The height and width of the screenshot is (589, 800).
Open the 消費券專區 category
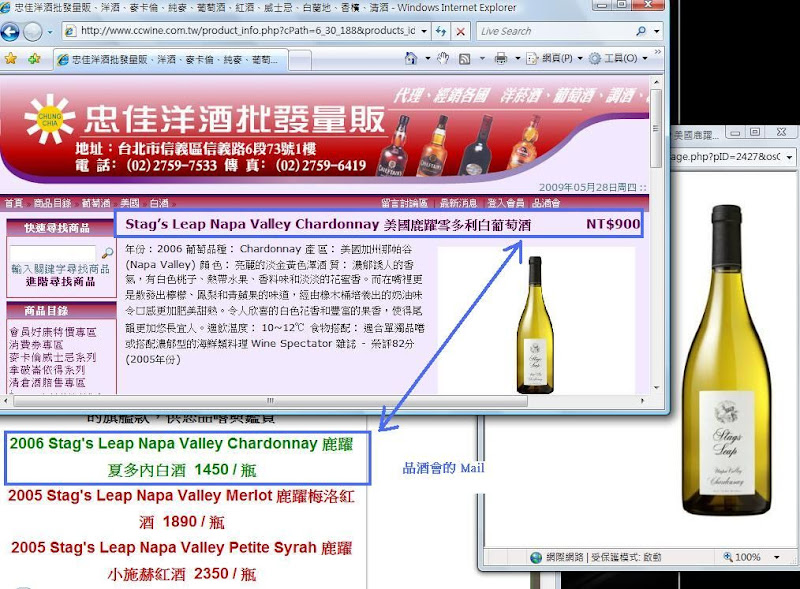pyautogui.click(x=36, y=345)
